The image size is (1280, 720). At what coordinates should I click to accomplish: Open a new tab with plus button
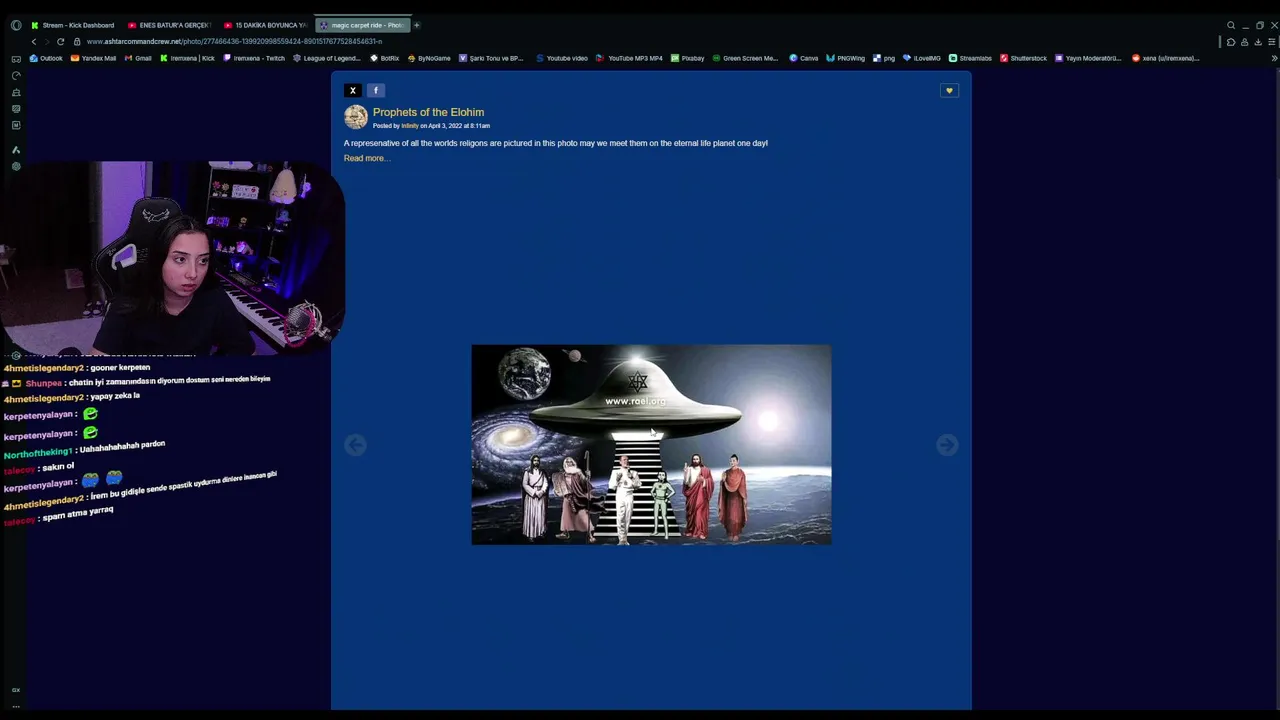(417, 25)
